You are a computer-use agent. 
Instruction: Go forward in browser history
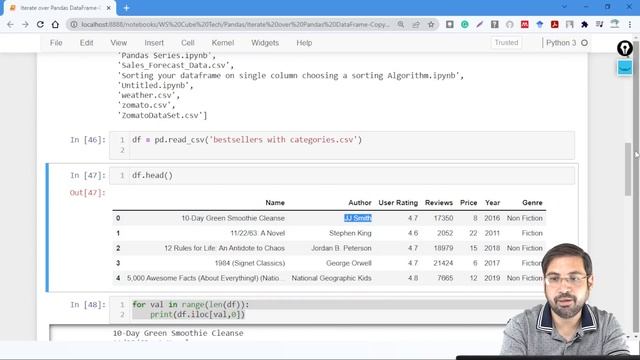(25, 24)
